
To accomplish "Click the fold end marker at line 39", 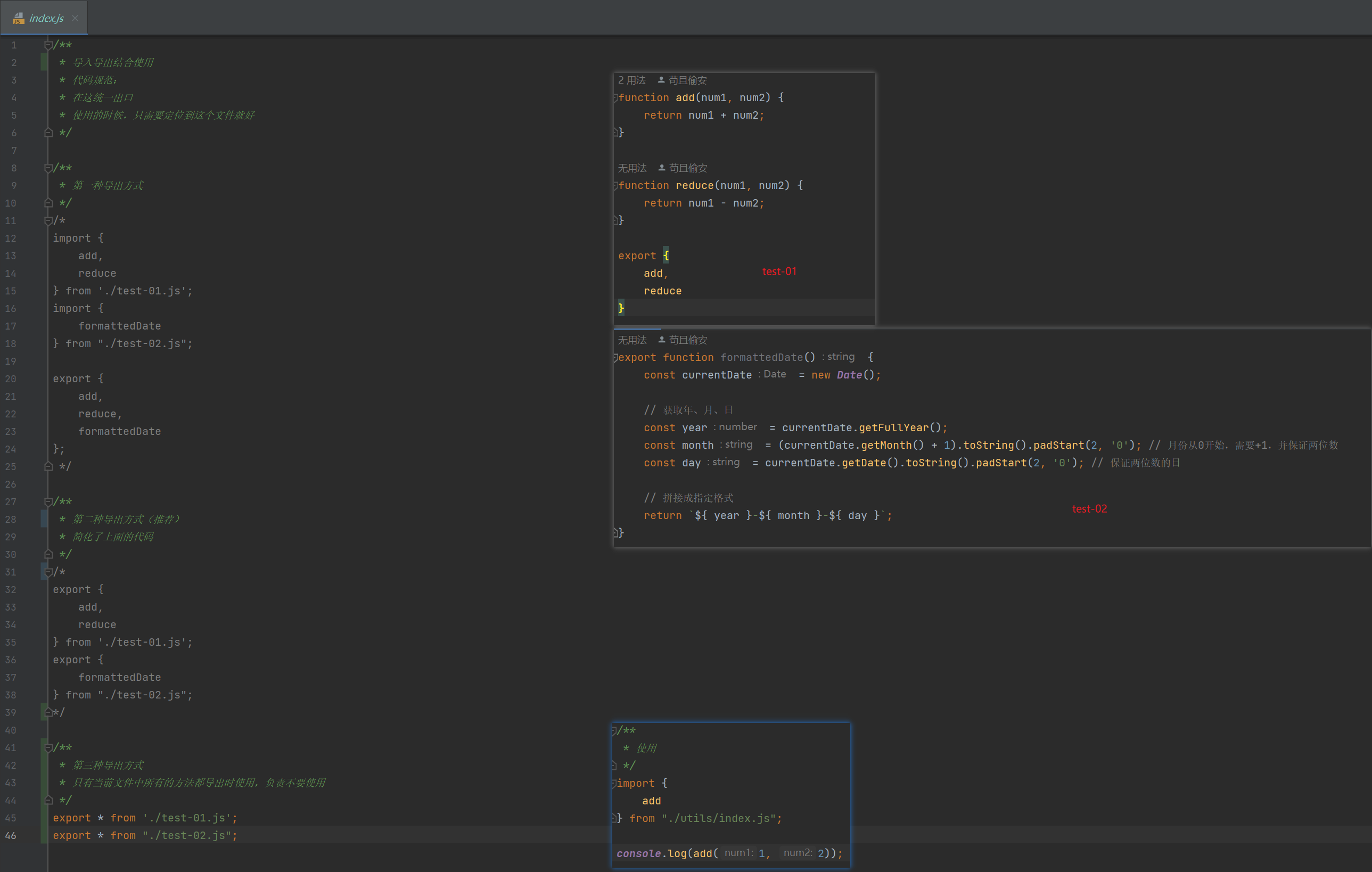I will (48, 712).
